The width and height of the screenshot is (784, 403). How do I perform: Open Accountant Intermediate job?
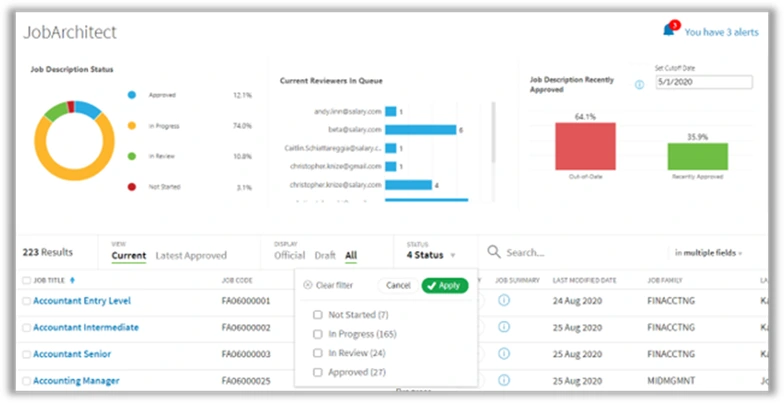point(86,328)
